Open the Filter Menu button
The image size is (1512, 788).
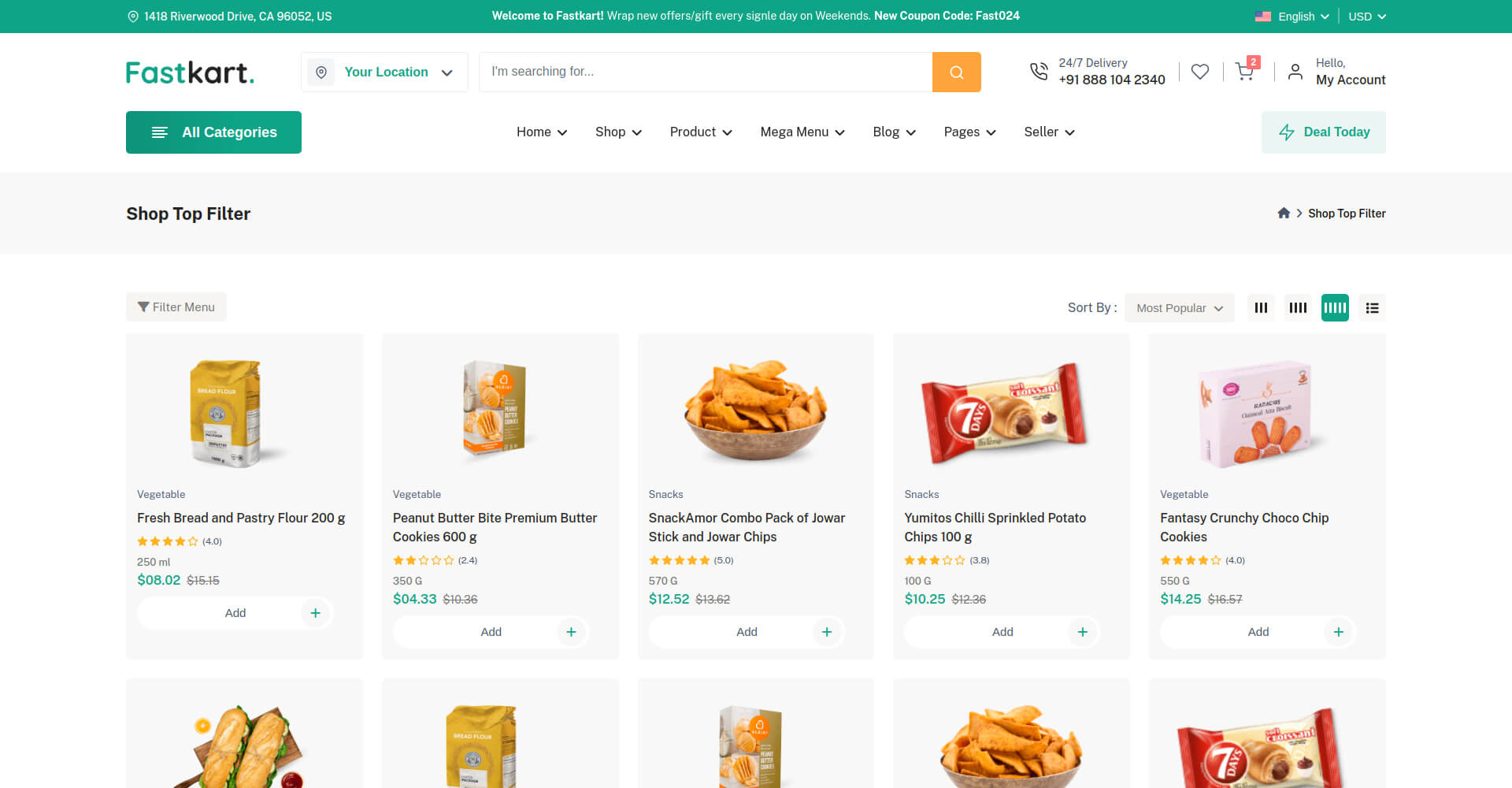click(176, 307)
